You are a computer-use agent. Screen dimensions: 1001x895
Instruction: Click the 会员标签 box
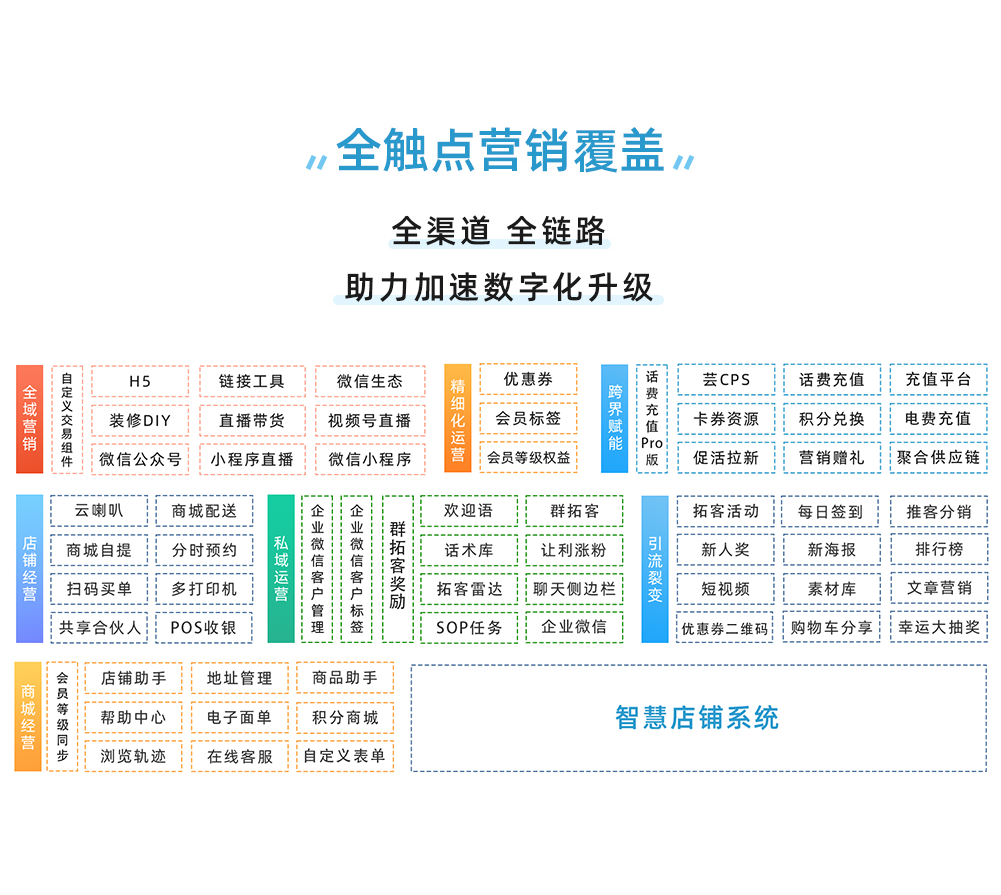coord(529,418)
